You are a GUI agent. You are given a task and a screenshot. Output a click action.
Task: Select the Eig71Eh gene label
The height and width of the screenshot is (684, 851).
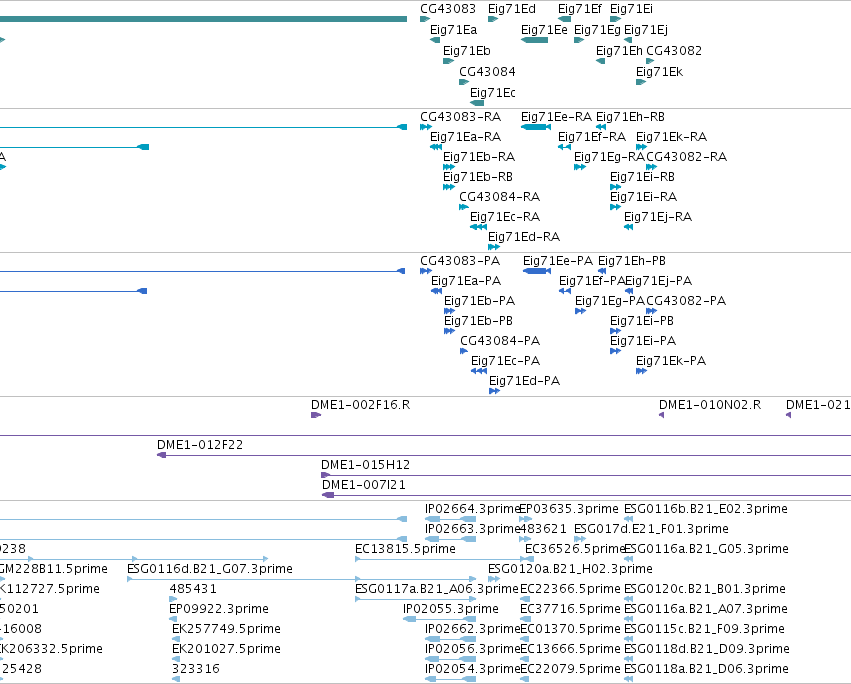[619, 50]
